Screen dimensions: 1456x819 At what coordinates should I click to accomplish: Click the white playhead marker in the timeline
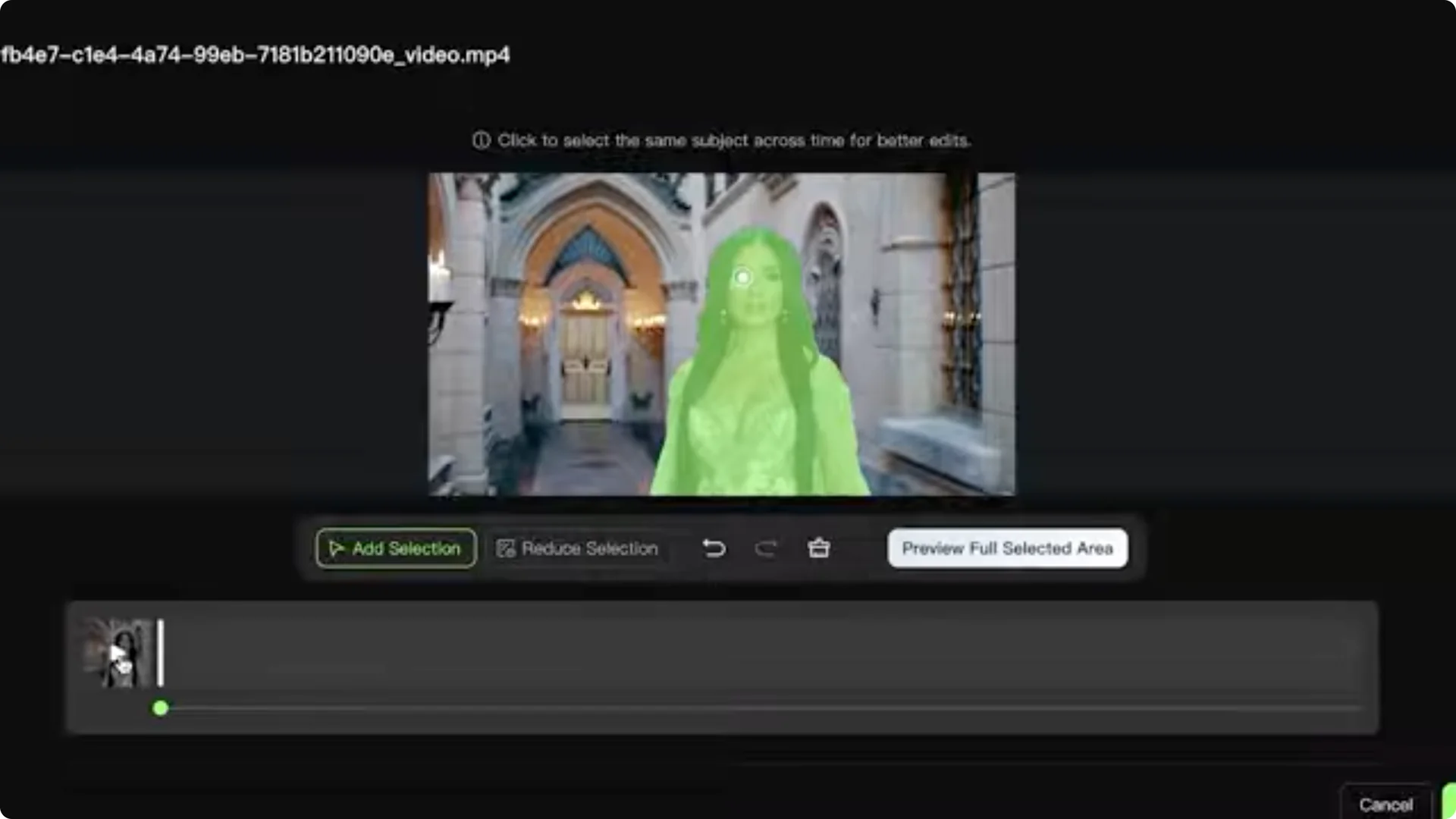pyautogui.click(x=160, y=652)
